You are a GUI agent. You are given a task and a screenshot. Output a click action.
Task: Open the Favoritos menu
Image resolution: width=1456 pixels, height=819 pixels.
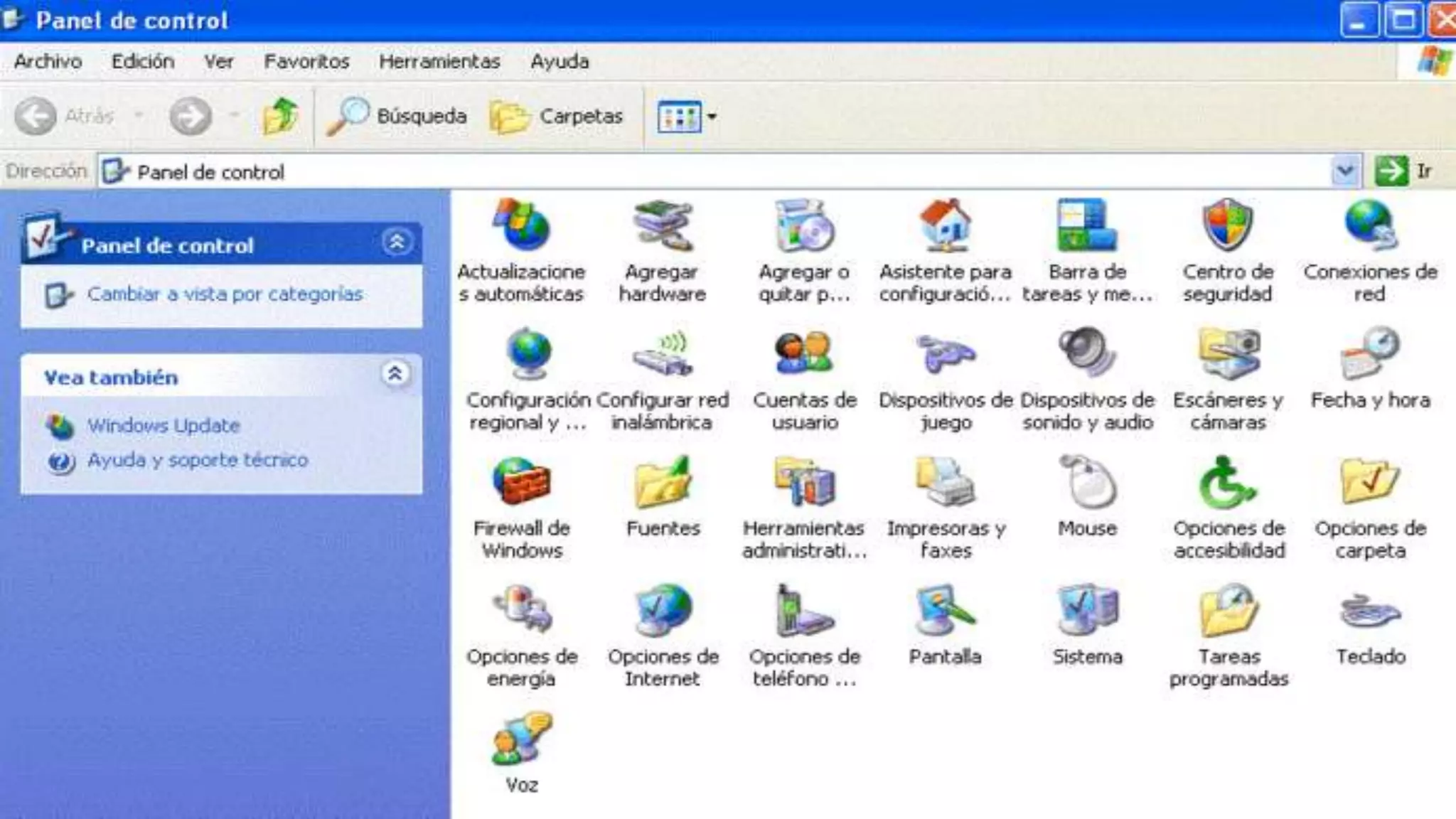click(306, 62)
